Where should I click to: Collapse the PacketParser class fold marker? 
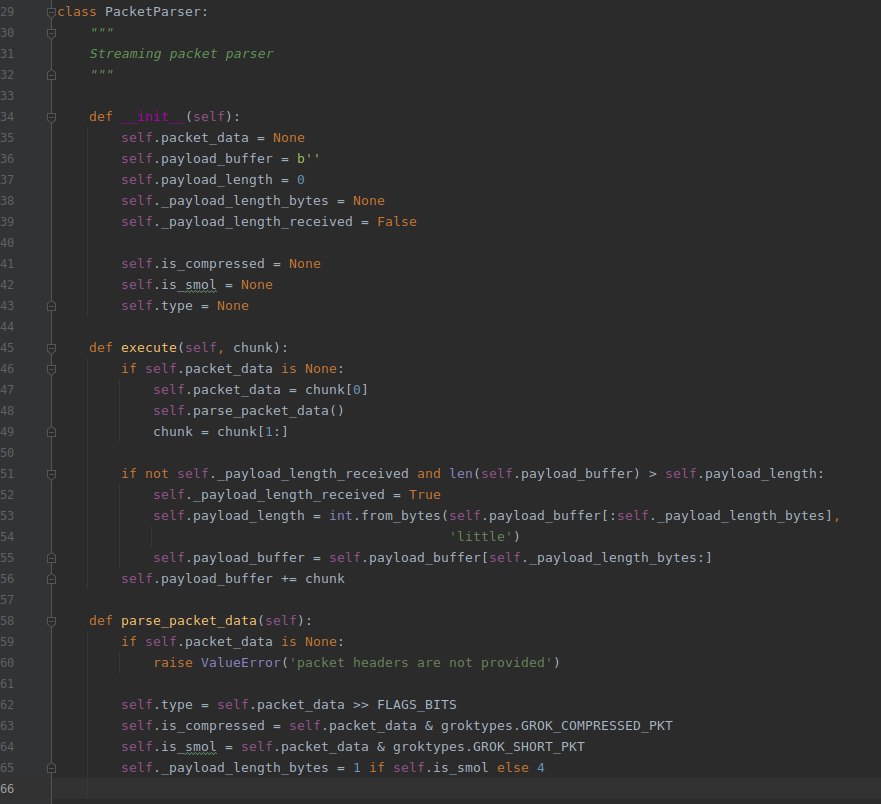point(51,12)
